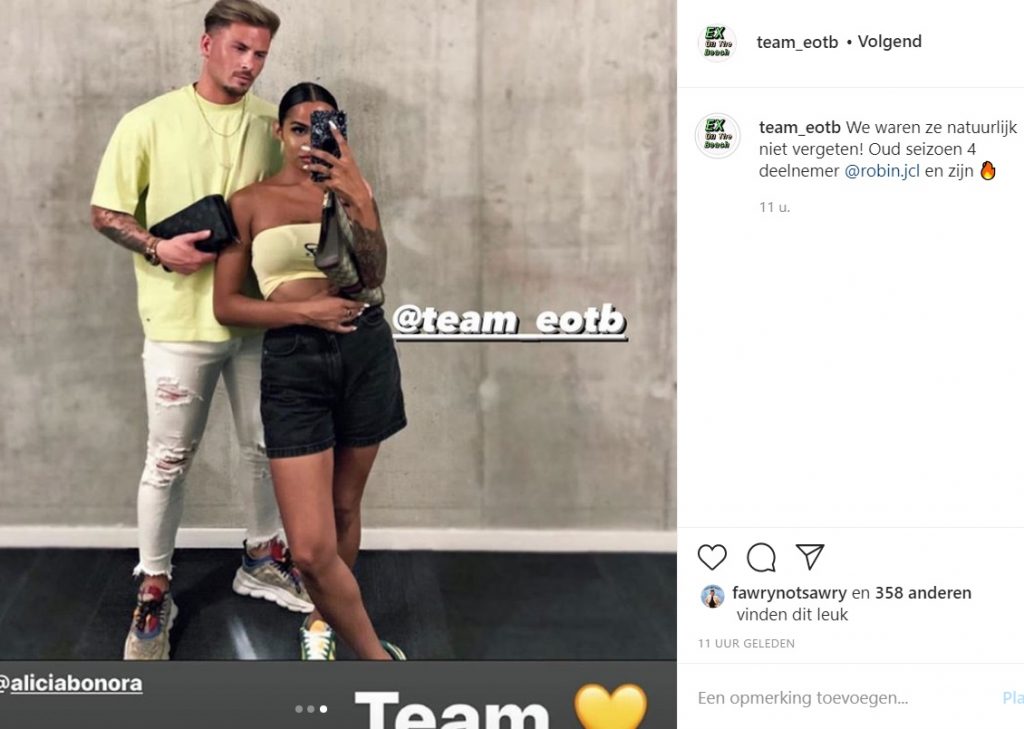Click the team_eotb avatar beside the caption
Viewport: 1024px width, 729px height.
(717, 135)
